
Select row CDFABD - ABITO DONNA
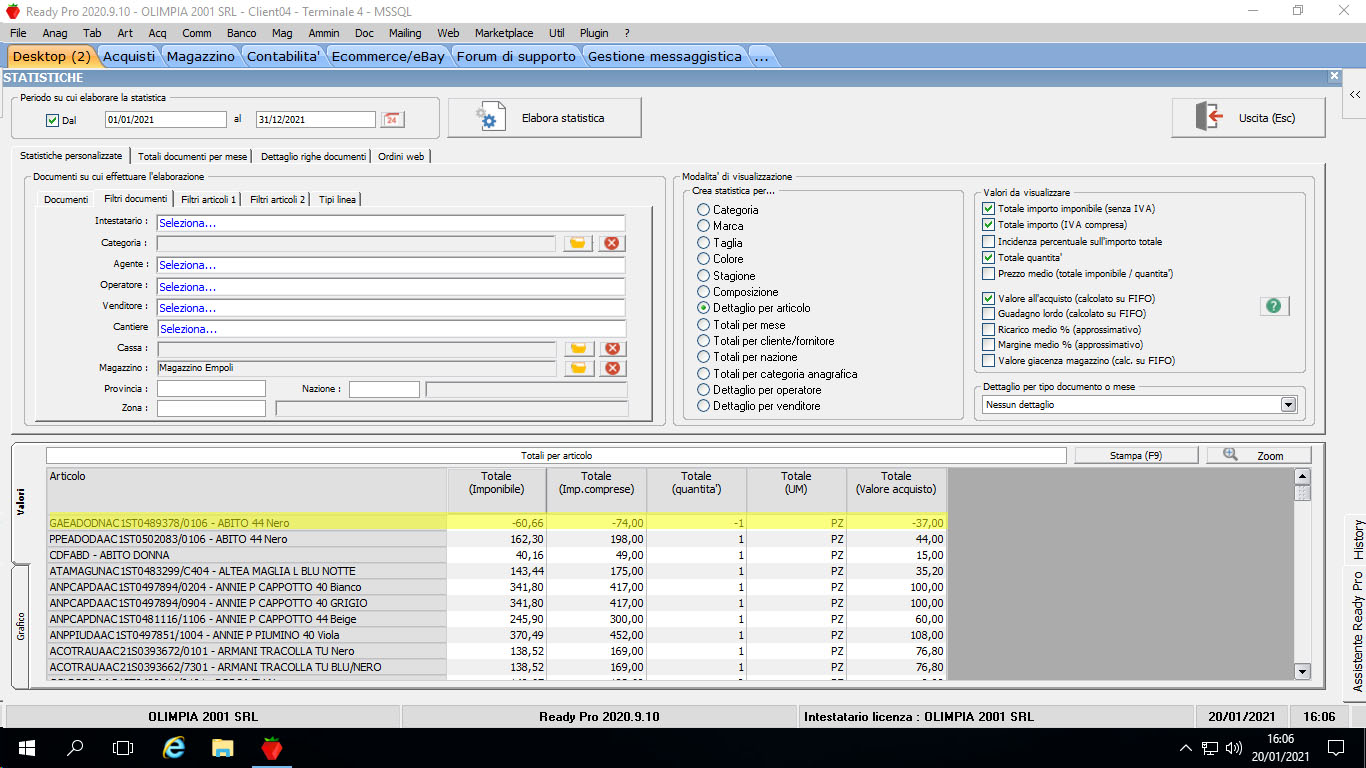496,555
